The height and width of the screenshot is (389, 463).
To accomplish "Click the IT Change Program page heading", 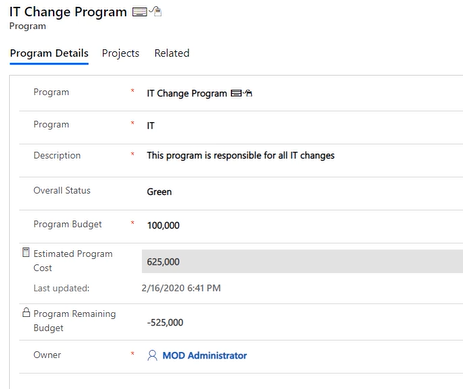I will [68, 12].
